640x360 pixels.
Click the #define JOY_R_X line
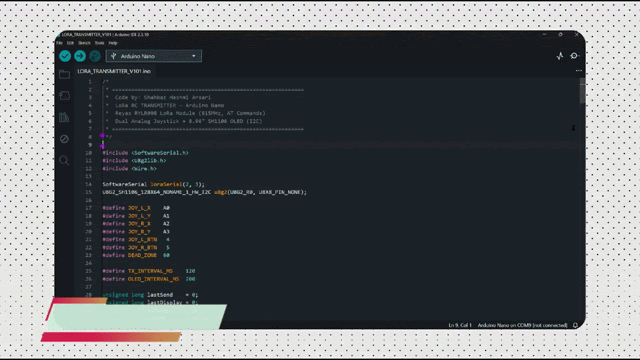[136, 224]
